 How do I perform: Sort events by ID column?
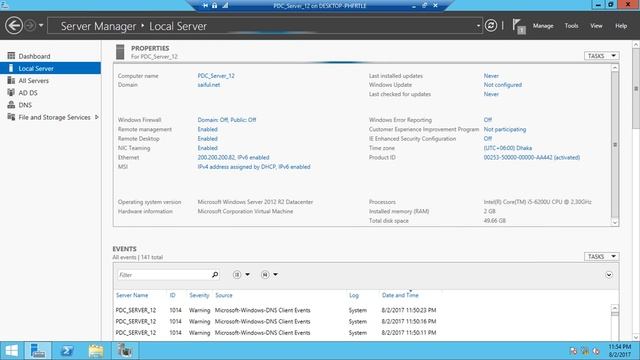173,296
